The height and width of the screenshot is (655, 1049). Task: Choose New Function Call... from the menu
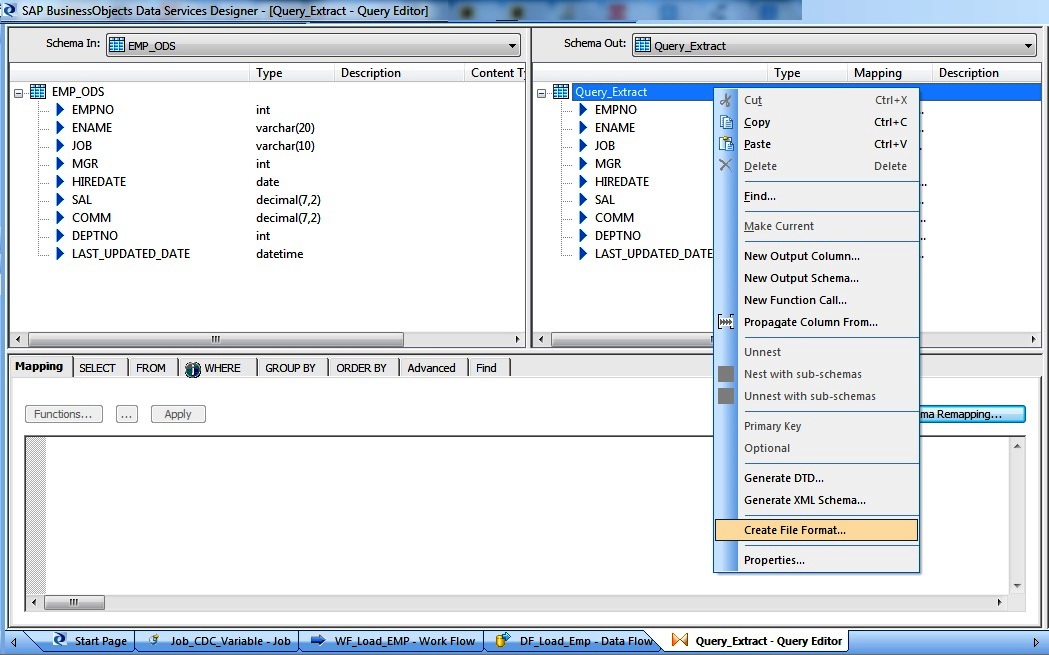click(817, 300)
